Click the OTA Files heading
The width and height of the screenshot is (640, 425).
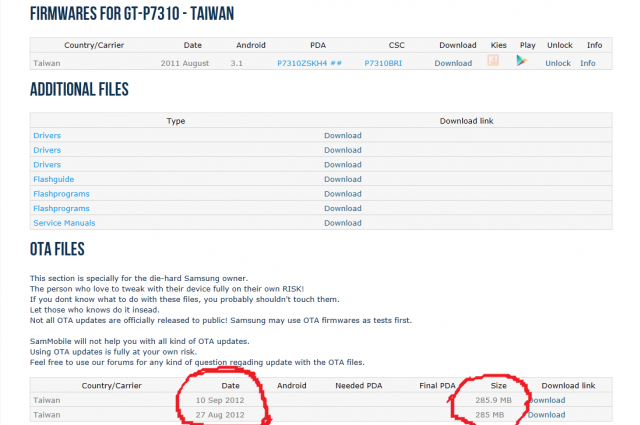coord(57,249)
